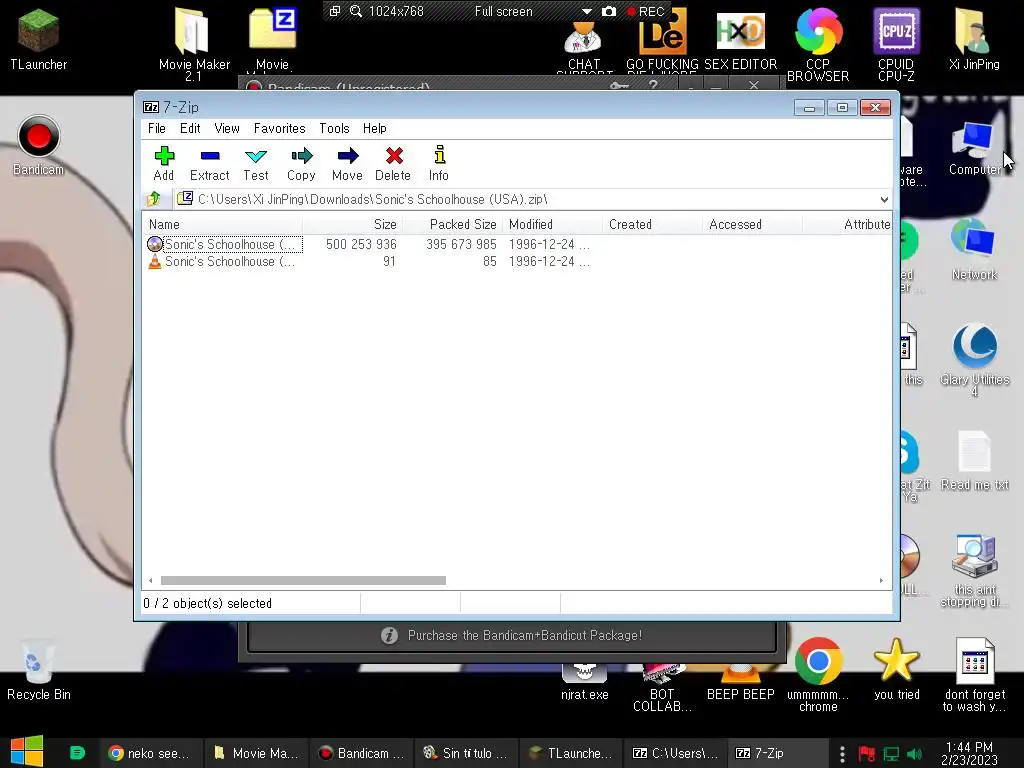The image size is (1024, 768).
Task: Click the 1024x768 resolution magnifier icon
Action: tap(356, 12)
